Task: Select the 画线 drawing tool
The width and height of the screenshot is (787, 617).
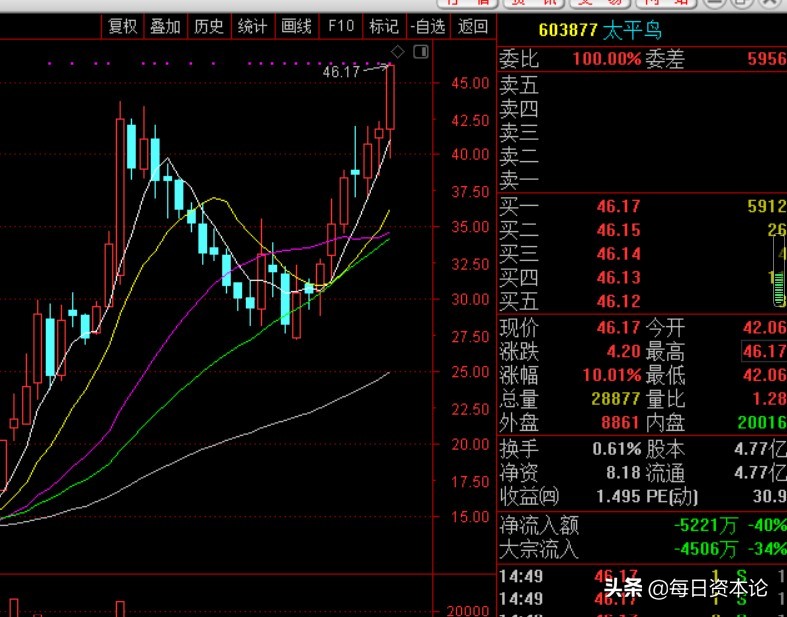Action: (x=297, y=27)
